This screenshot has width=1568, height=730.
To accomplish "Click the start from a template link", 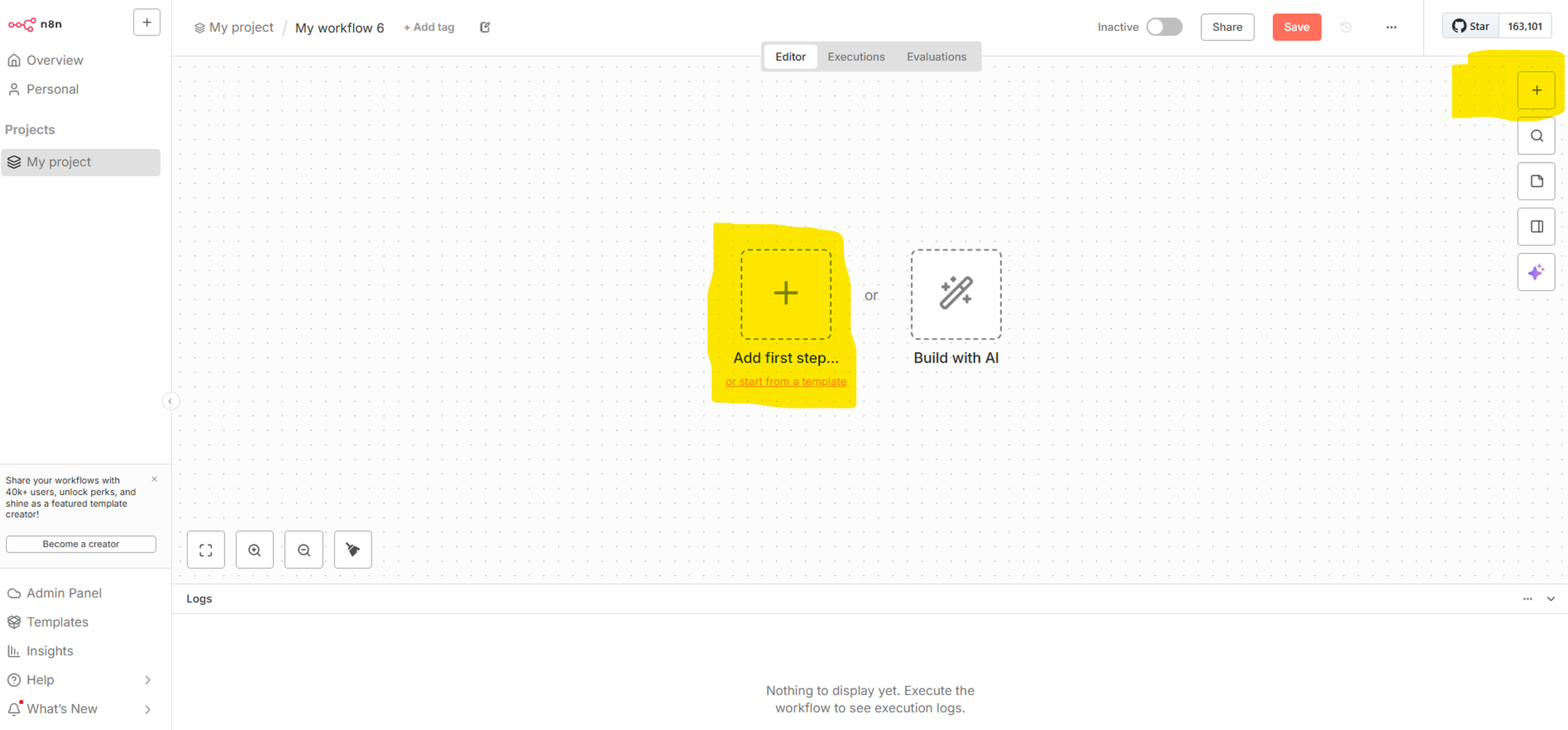I will click(x=785, y=382).
